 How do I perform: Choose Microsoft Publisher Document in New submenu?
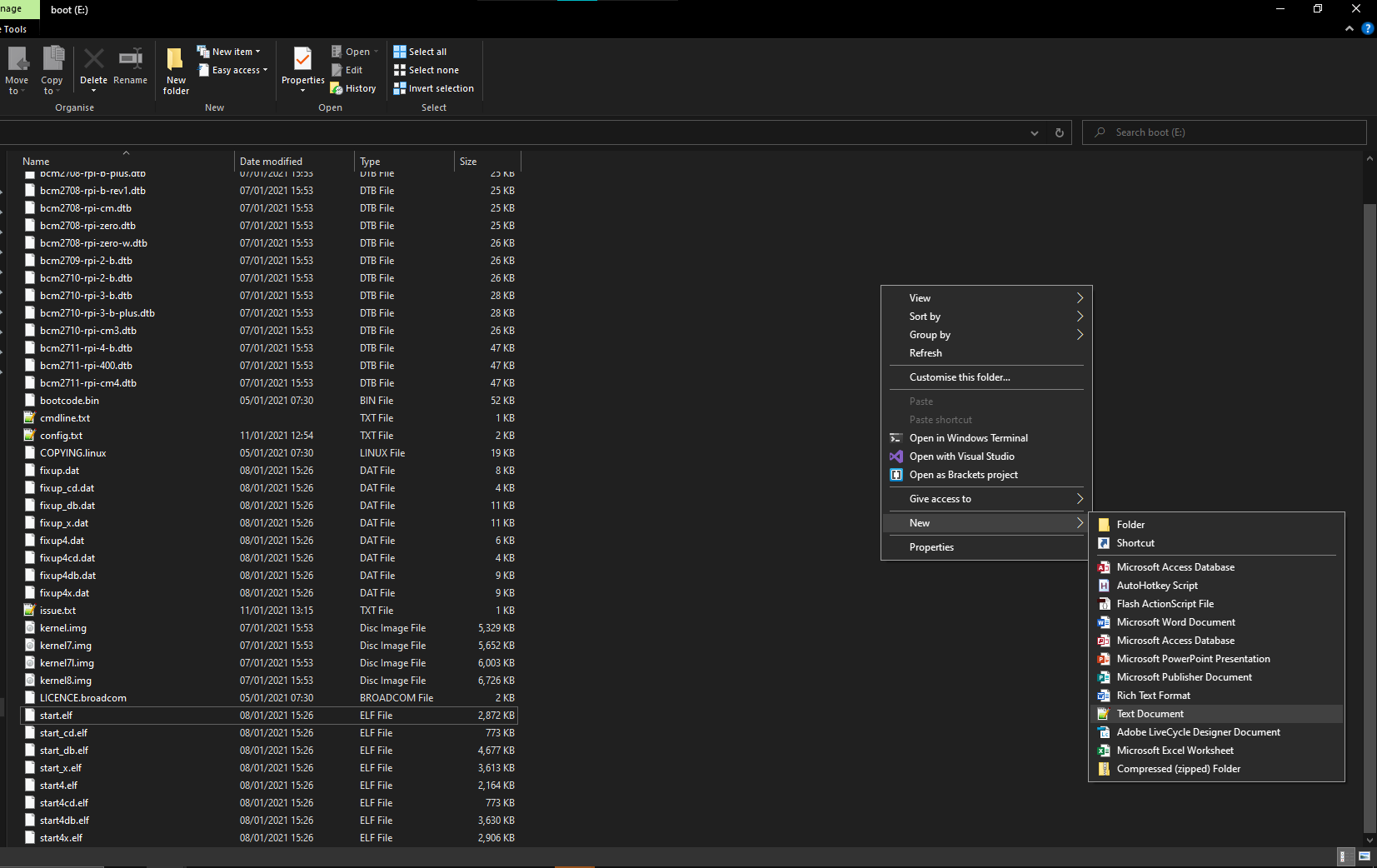click(x=1216, y=677)
